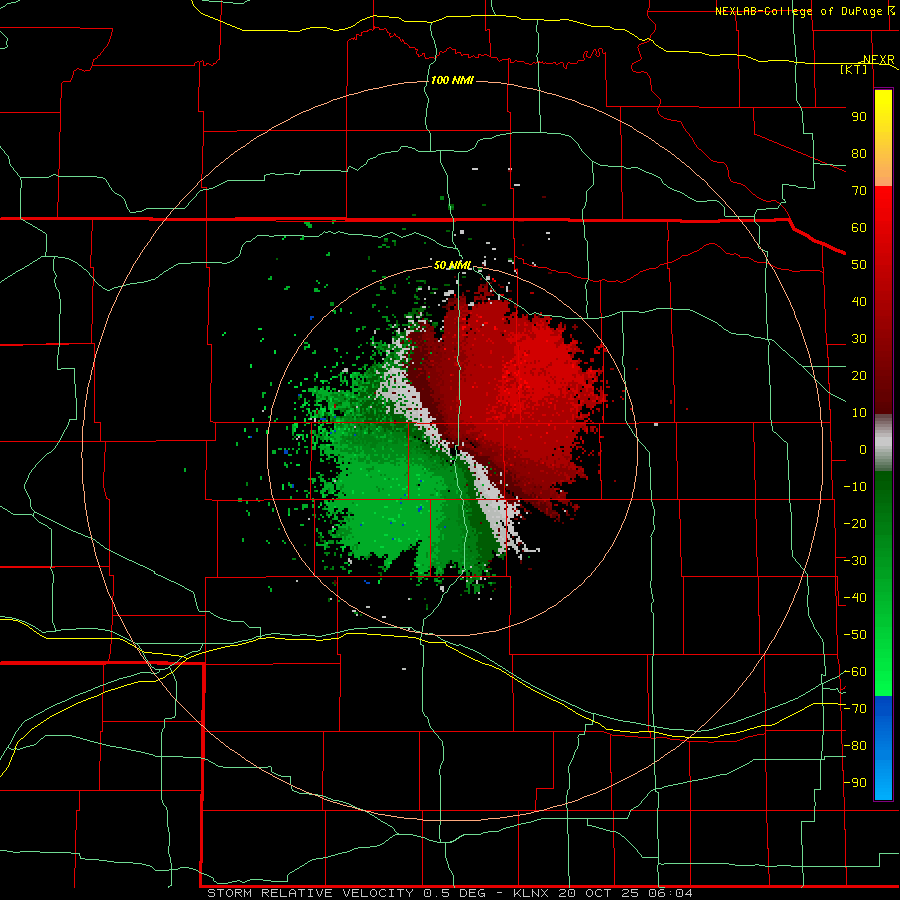The height and width of the screenshot is (900, 900).
Task: Click the NEXR label above the scale
Action: [x=878, y=60]
